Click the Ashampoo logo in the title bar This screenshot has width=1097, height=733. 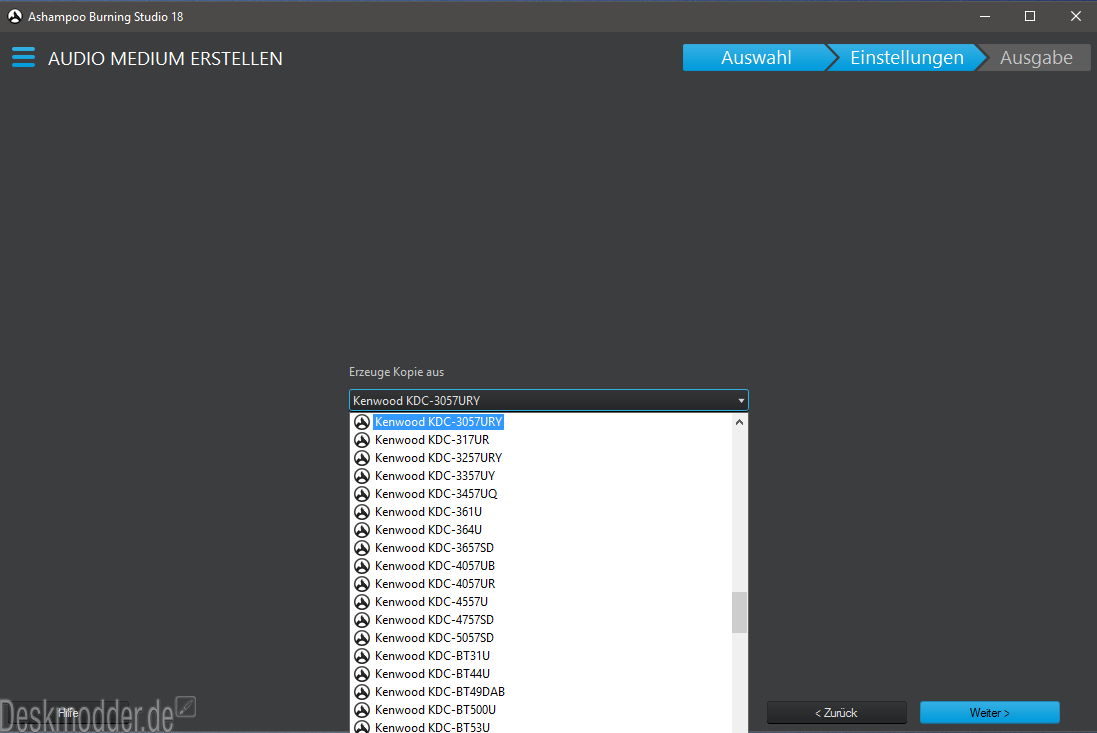pos(15,16)
